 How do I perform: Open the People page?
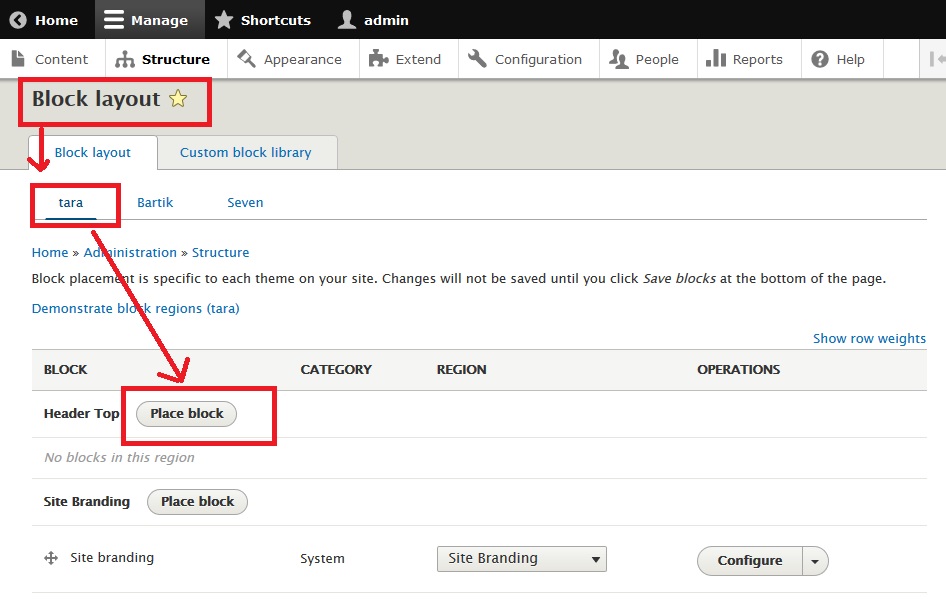645,59
